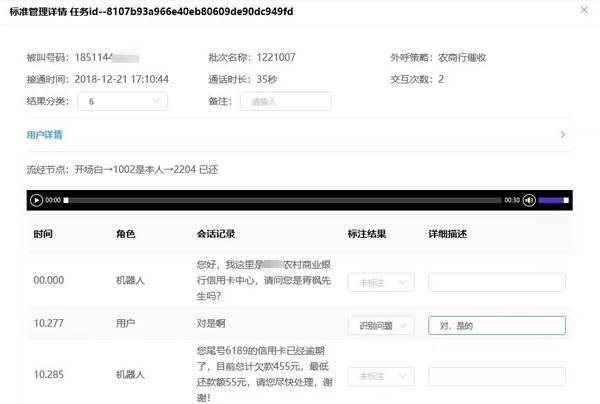Click the 角色 column header
This screenshot has width=600, height=404.
[126, 233]
